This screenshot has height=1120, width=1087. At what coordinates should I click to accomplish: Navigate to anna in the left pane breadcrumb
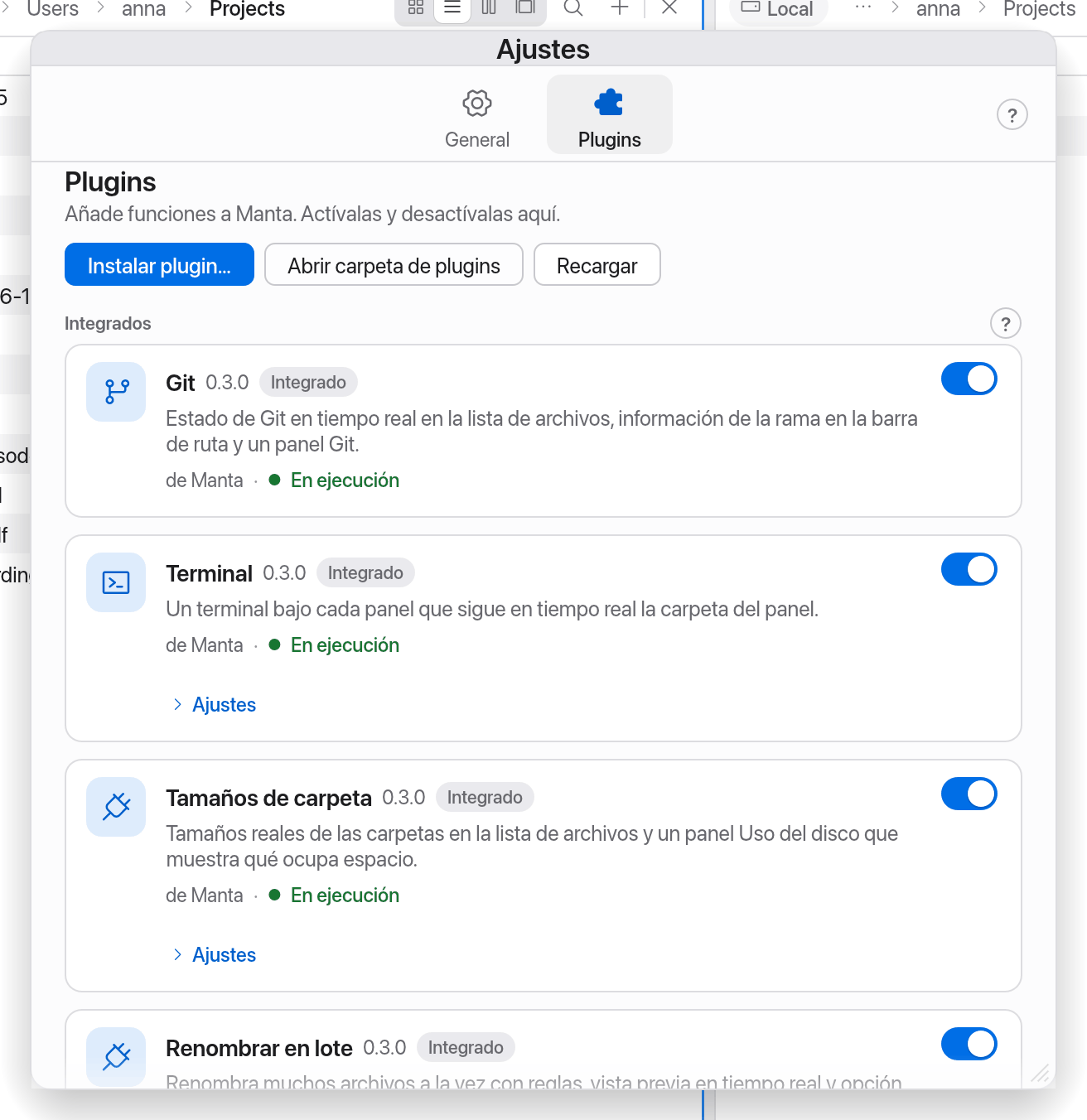pos(144,9)
